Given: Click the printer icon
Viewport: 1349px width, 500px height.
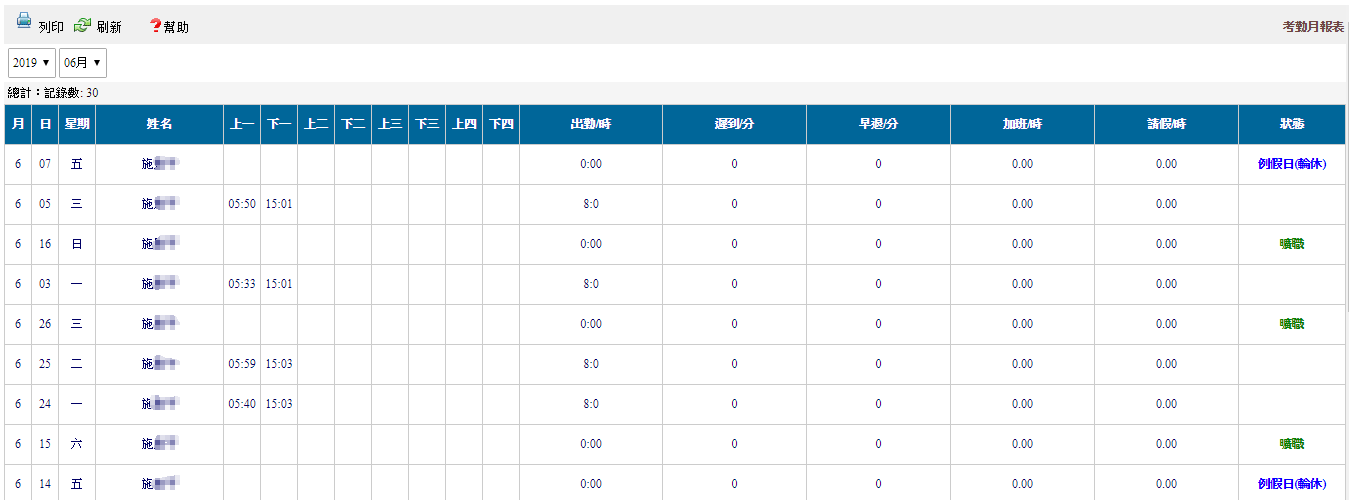Looking at the screenshot, I should click(x=24, y=22).
